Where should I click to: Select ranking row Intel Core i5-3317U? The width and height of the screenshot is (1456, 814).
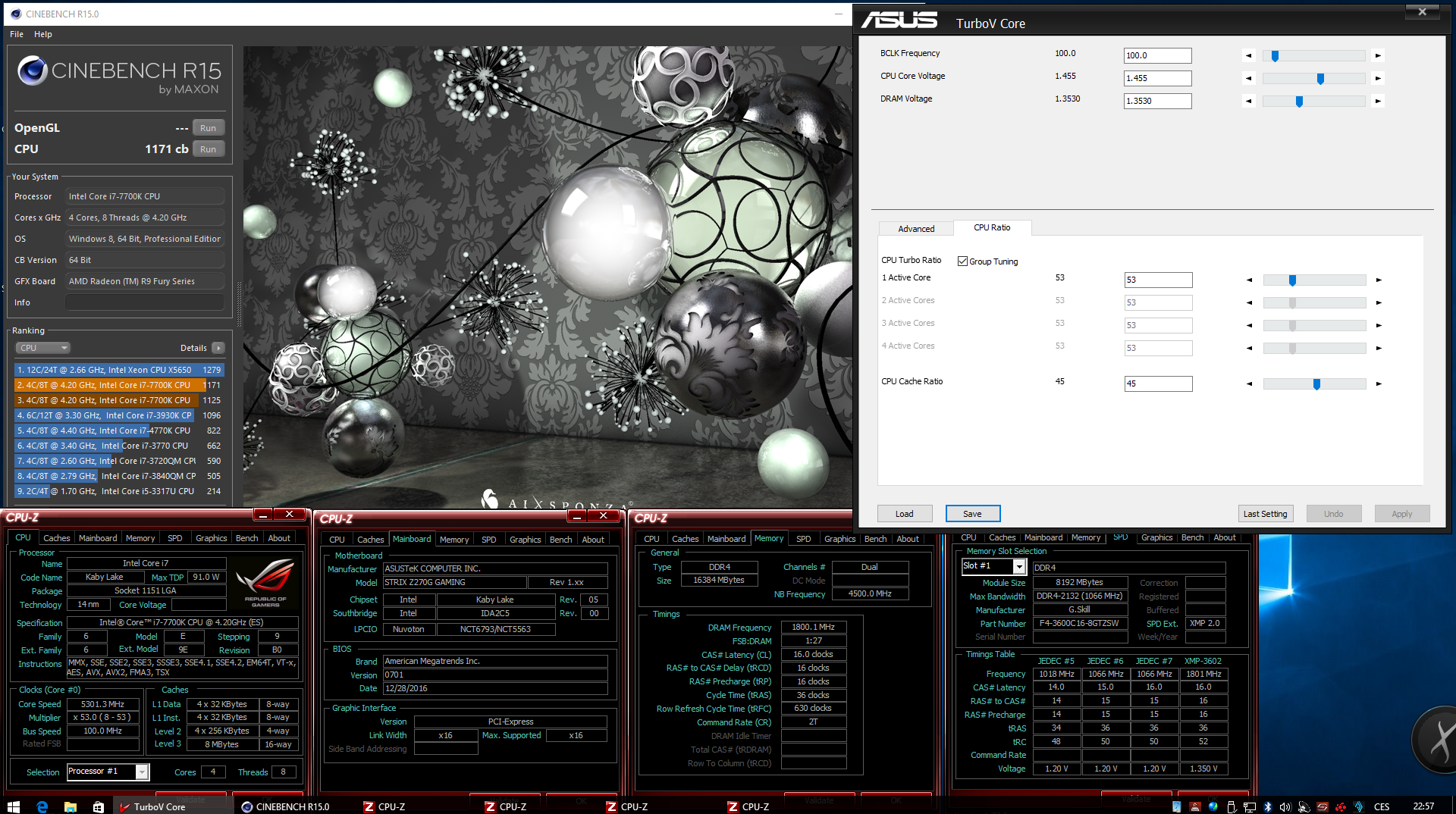coord(119,491)
